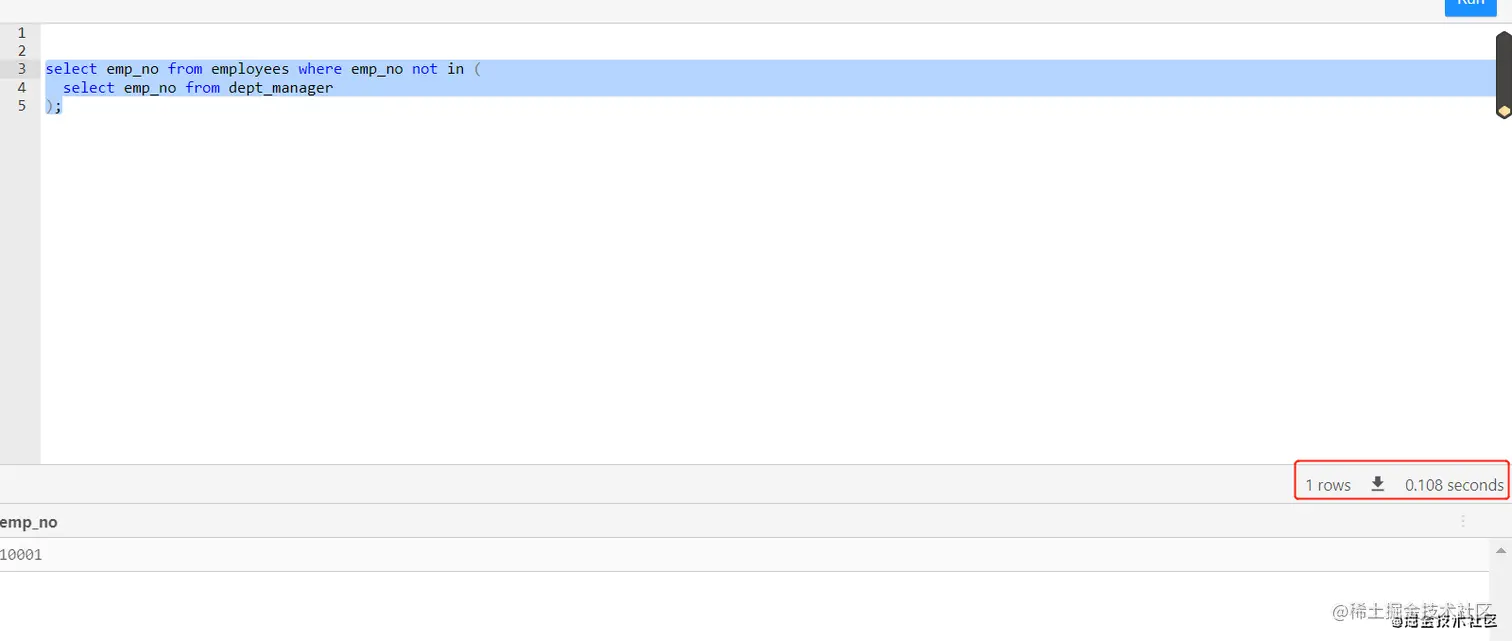Click line number 5 in gutter

[21, 105]
